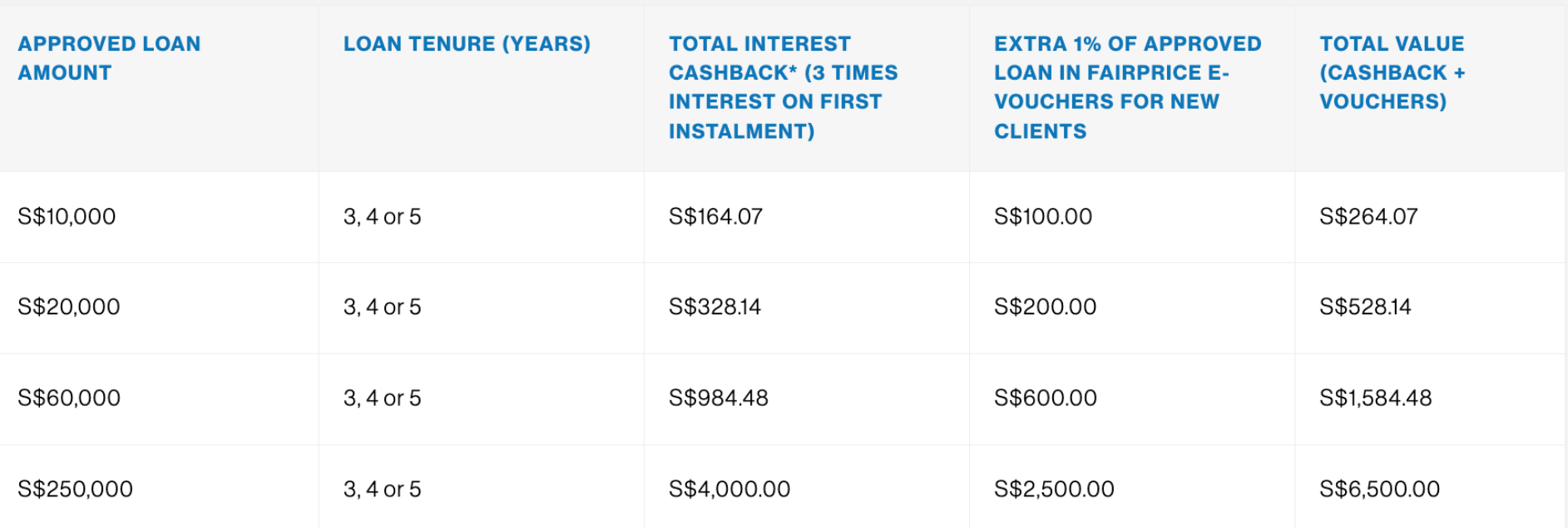Select the S$10,000 loan amount cell

pyautogui.click(x=67, y=217)
